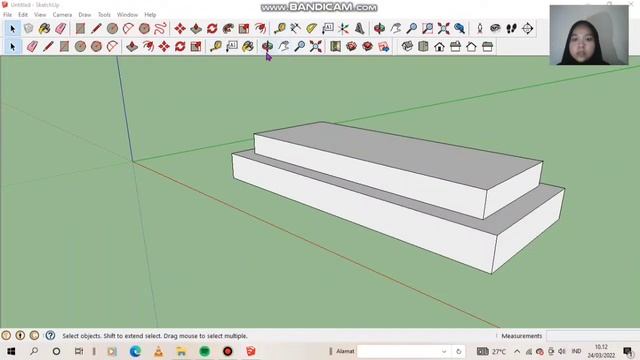
Task: Launch Microsoft Edge from the taskbar
Action: [x=136, y=351]
